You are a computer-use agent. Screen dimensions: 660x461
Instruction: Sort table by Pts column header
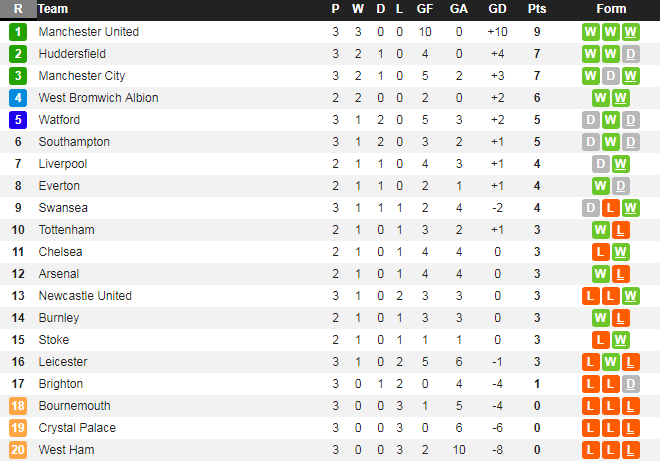pyautogui.click(x=537, y=9)
